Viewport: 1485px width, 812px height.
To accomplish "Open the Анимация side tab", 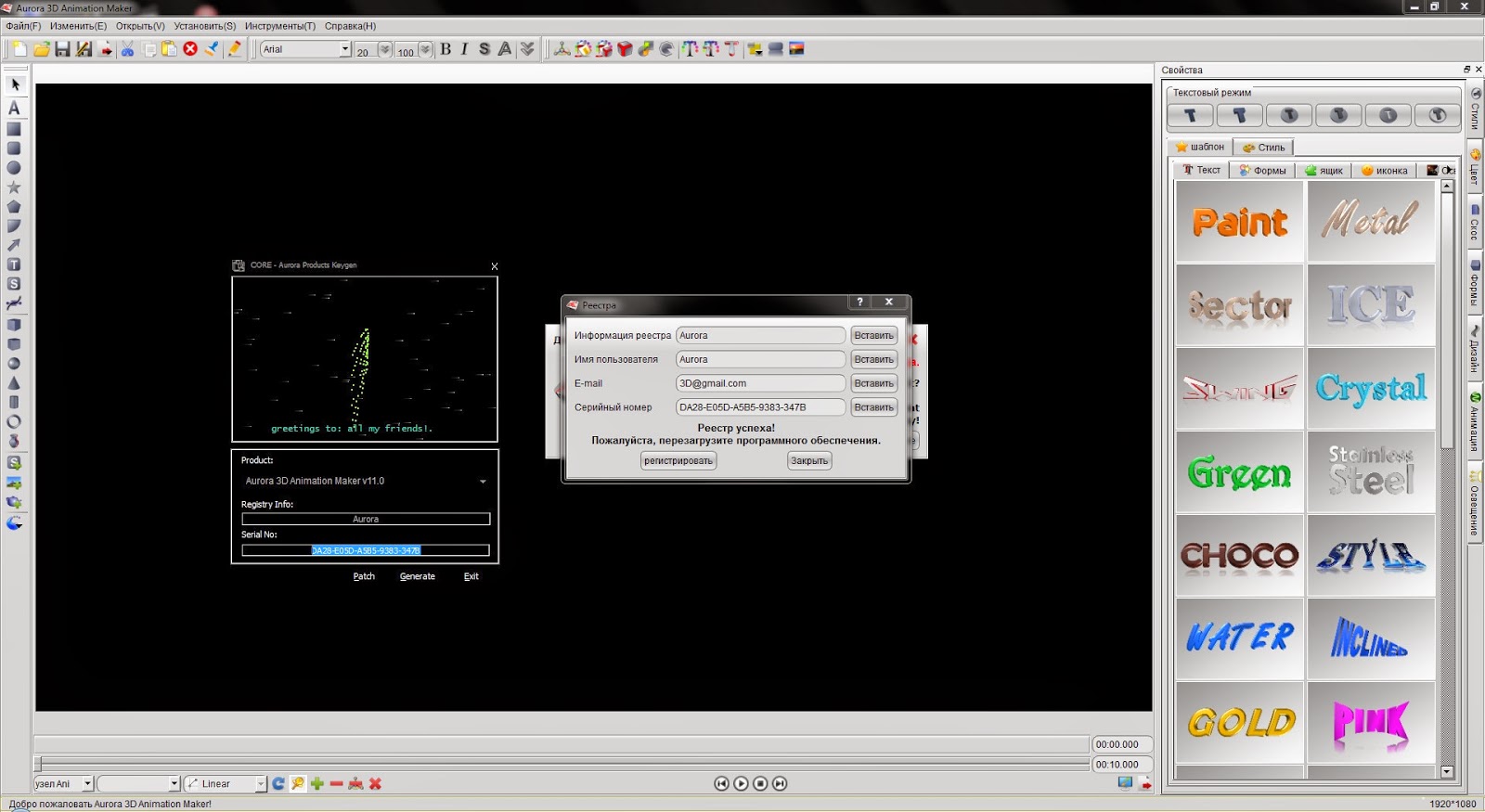I will point(1475,422).
